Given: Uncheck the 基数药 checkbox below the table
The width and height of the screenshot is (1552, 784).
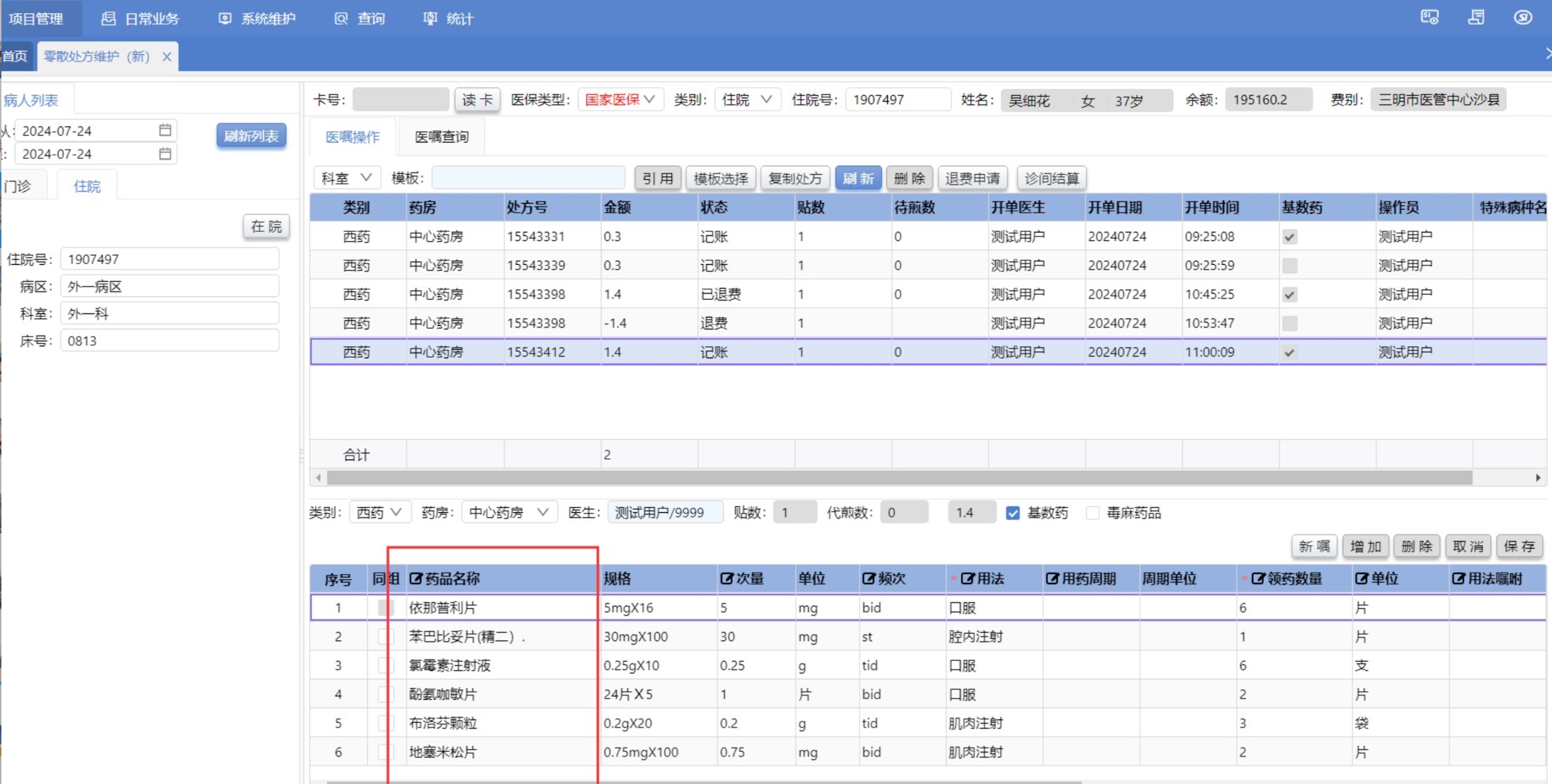Looking at the screenshot, I should pos(1013,513).
